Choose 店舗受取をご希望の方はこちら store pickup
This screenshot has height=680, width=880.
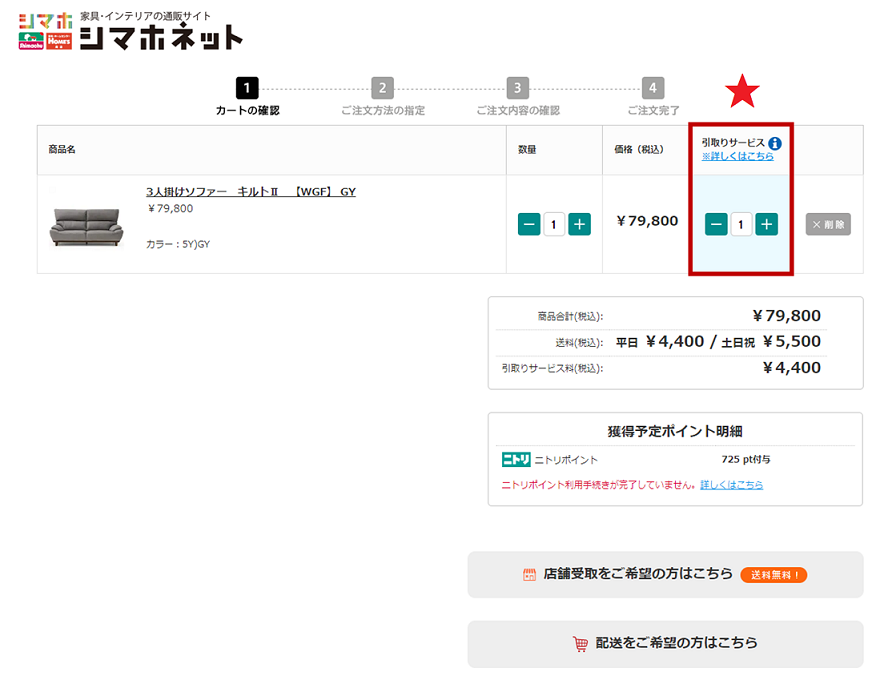pos(665,575)
